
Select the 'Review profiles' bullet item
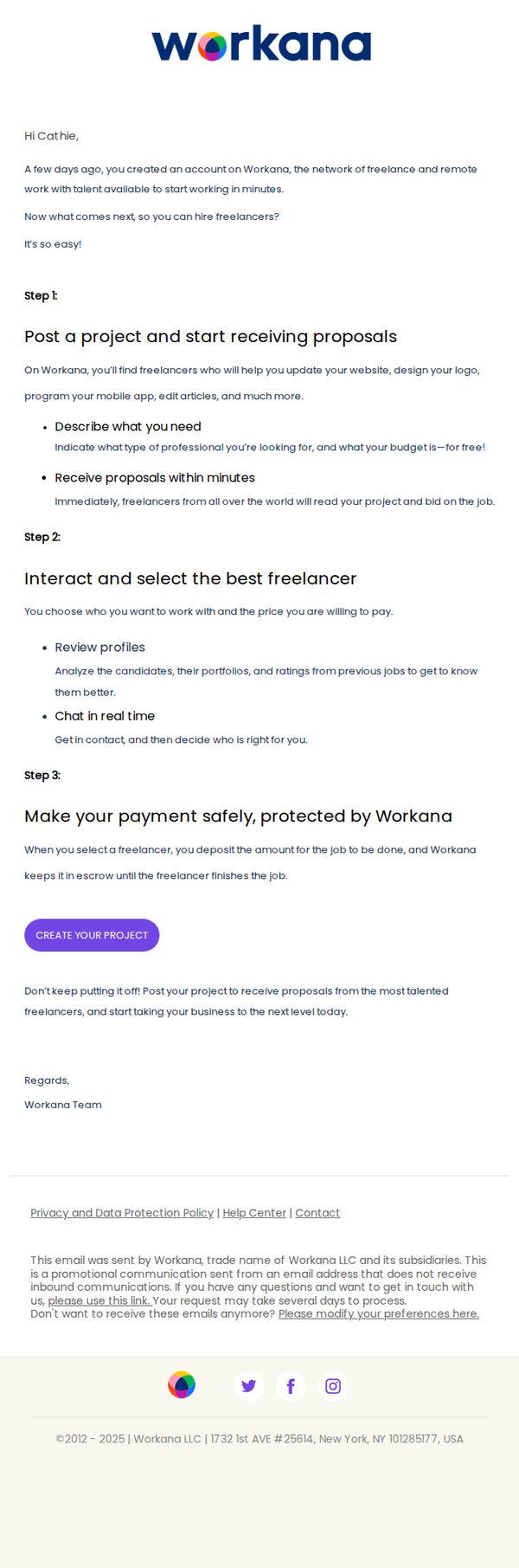coord(99,648)
